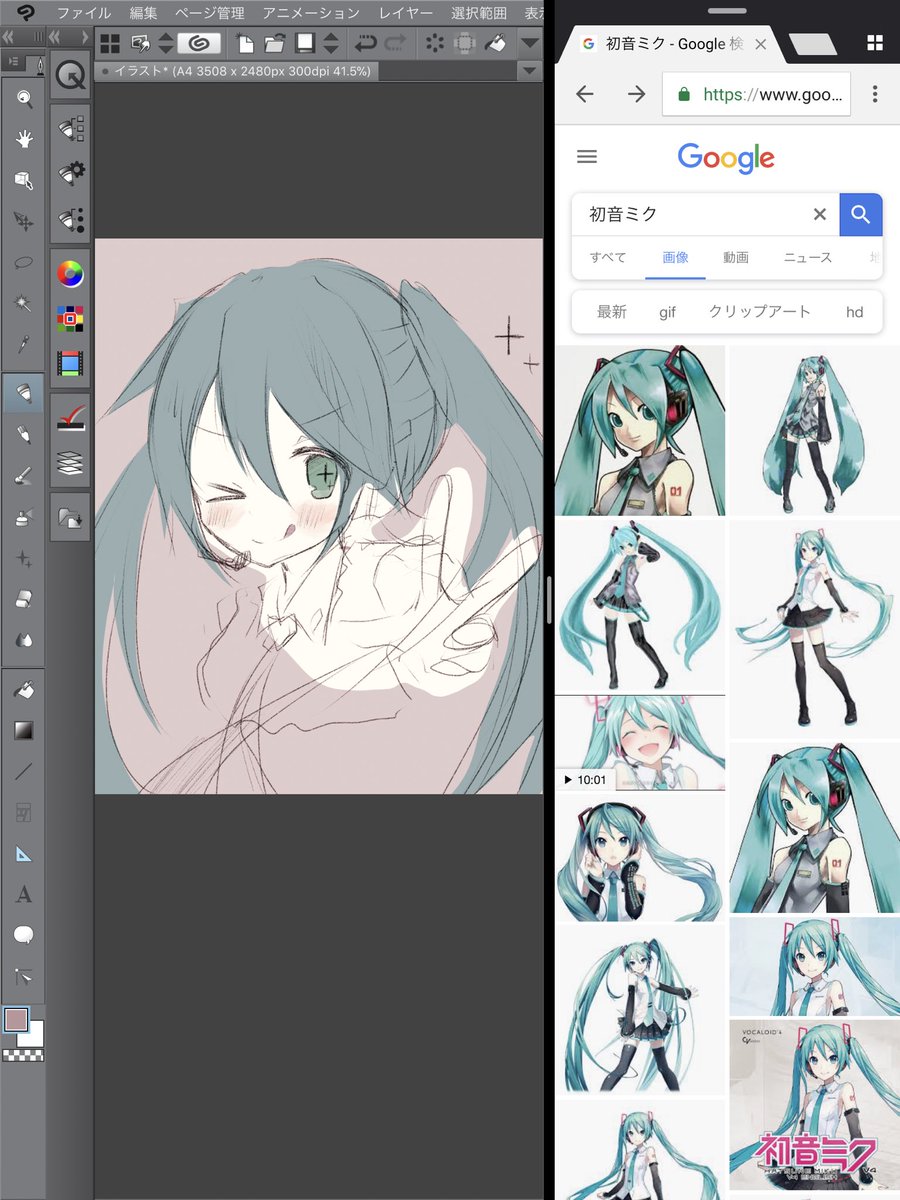Click the Fill bucket icon in the command bar
Viewport: 900px width, 1200px height.
tap(496, 43)
